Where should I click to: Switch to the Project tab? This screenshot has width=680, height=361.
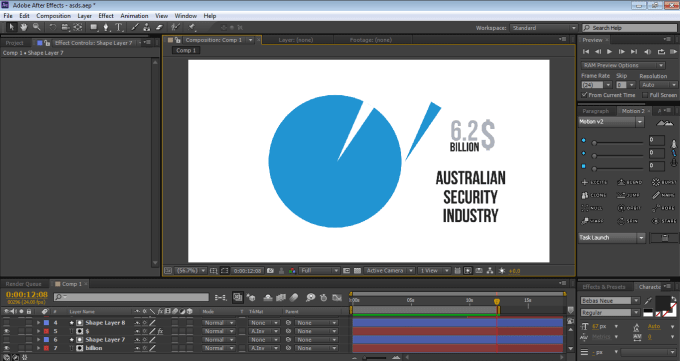14,43
